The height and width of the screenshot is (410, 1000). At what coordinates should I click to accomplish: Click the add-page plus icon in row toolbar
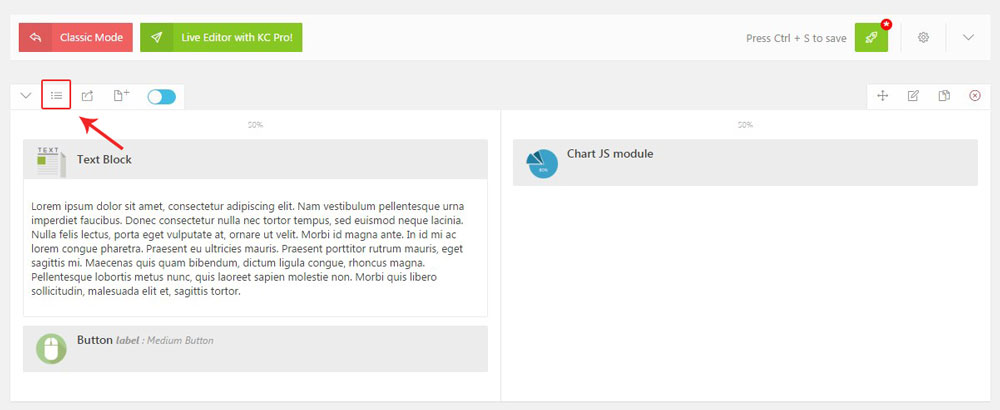(x=121, y=96)
